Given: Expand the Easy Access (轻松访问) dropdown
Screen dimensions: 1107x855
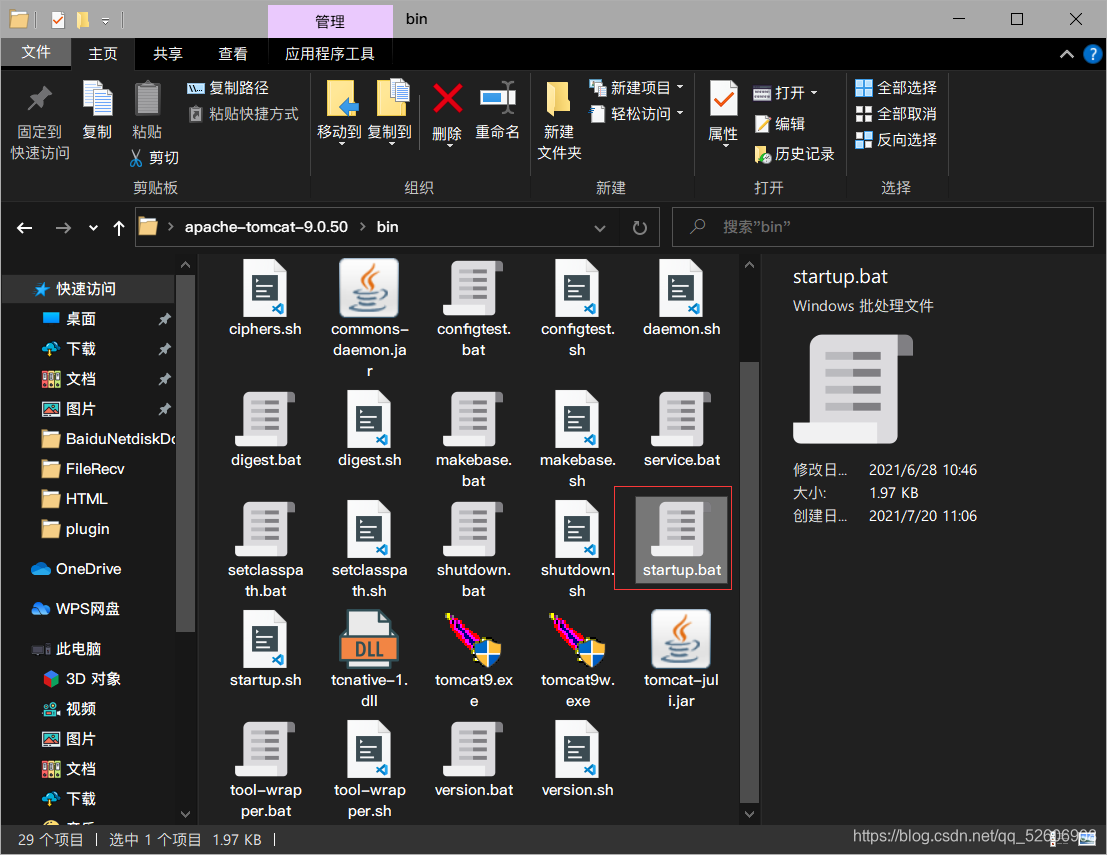Looking at the screenshot, I should (680, 113).
